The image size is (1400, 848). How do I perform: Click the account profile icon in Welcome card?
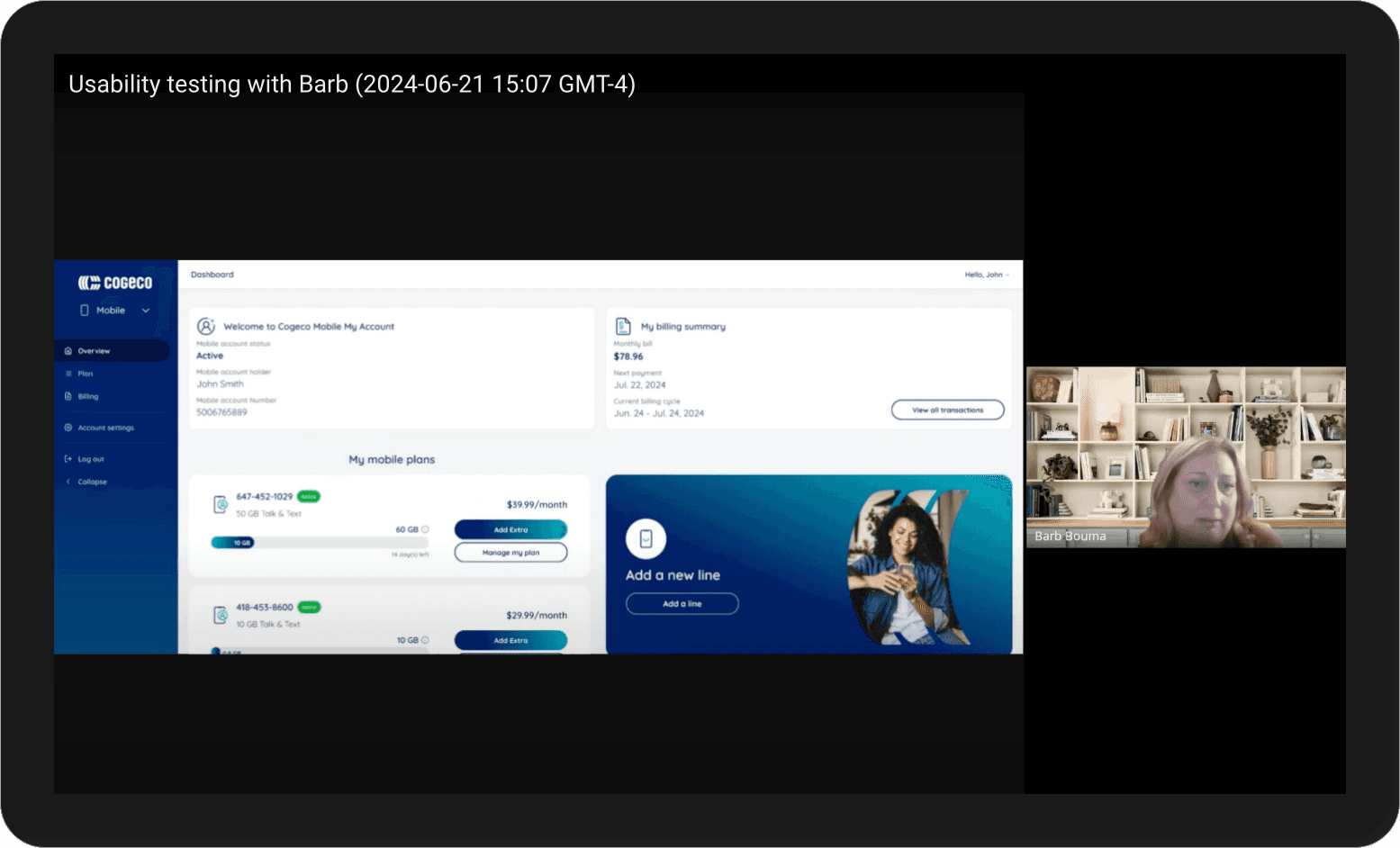tap(206, 326)
